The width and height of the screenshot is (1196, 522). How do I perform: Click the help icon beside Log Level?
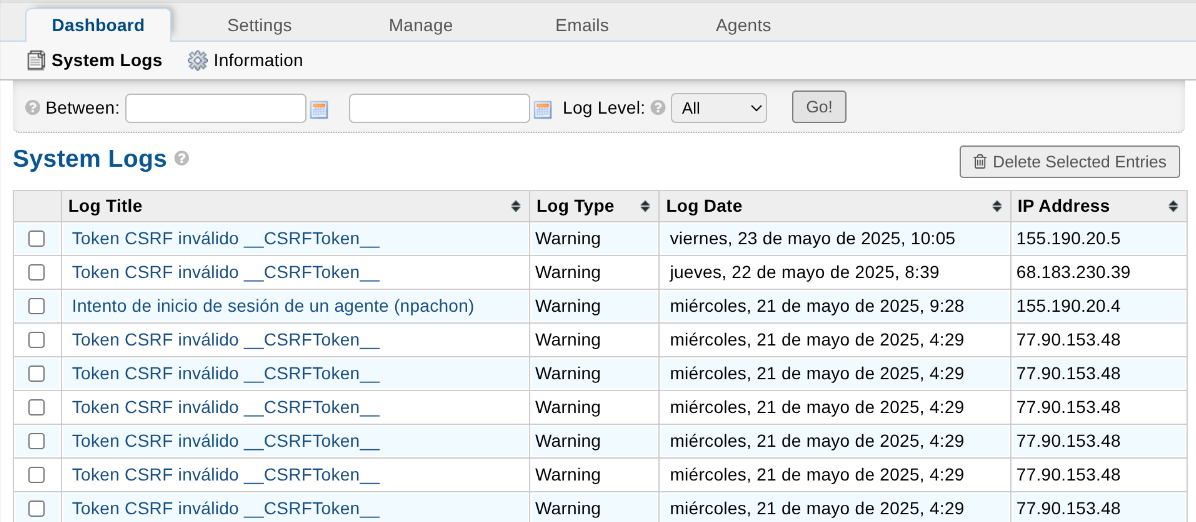[657, 108]
